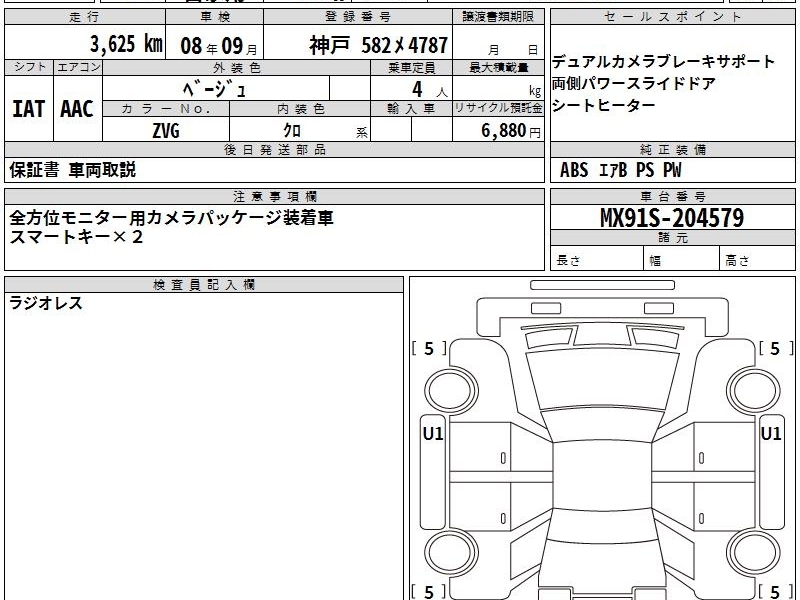Screen dimensions: 800x600
Task: Click the 乗車定員 header
Action: pyautogui.click(x=411, y=67)
